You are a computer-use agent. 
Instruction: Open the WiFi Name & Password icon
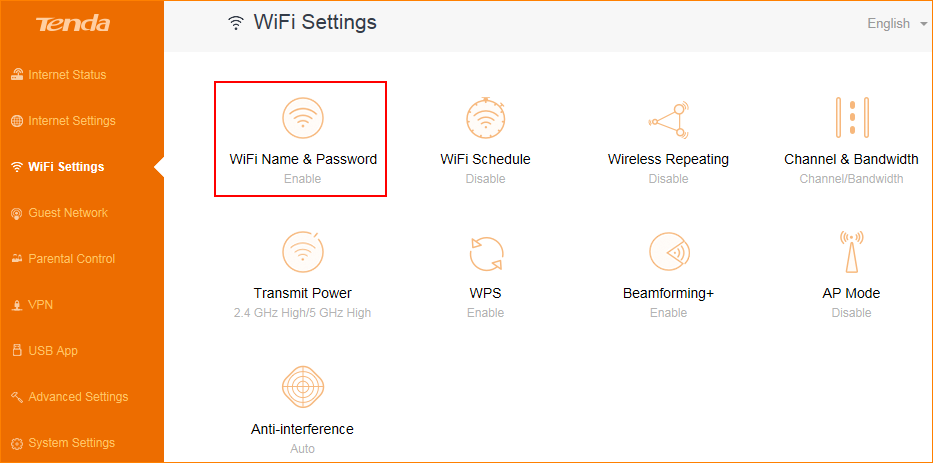[302, 118]
